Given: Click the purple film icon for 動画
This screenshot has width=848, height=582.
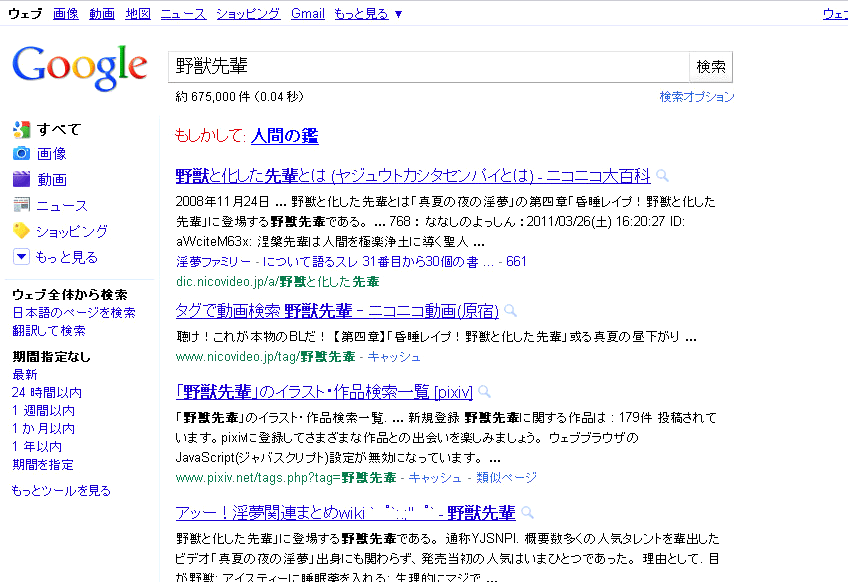Looking at the screenshot, I should click(x=22, y=179).
